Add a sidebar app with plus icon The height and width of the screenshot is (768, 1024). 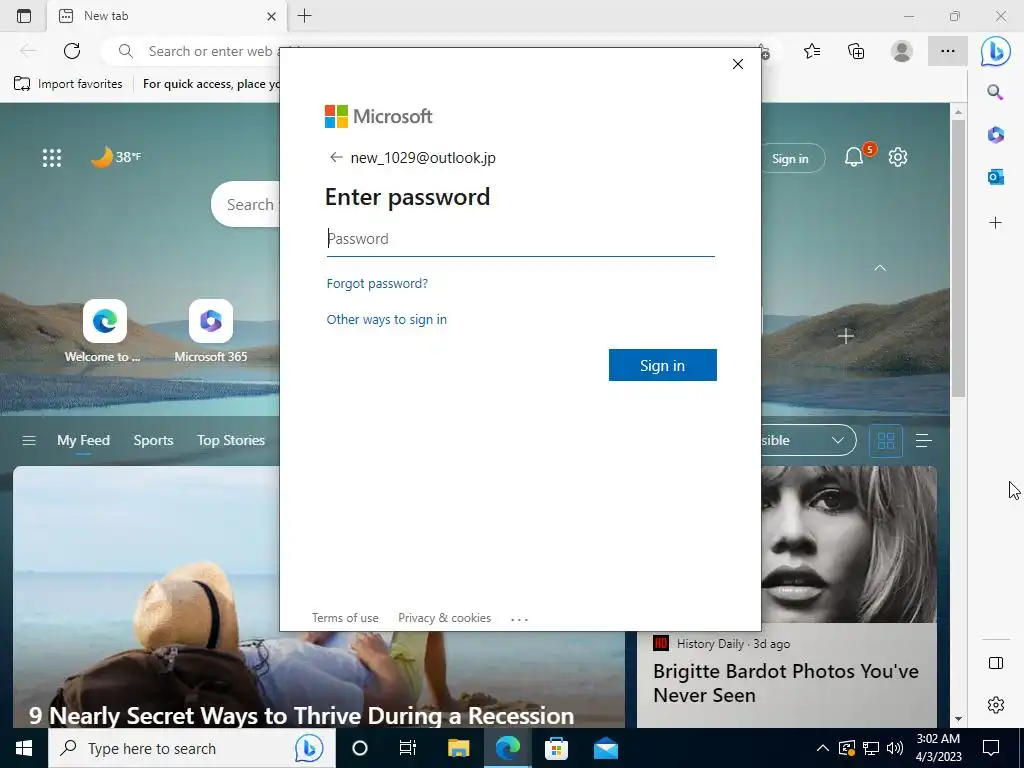click(995, 223)
